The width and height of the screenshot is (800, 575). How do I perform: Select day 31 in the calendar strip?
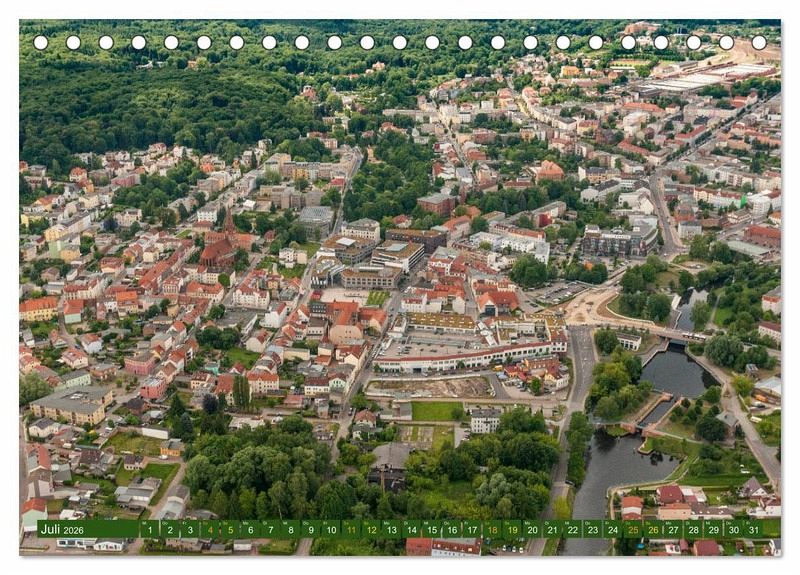pos(754,529)
